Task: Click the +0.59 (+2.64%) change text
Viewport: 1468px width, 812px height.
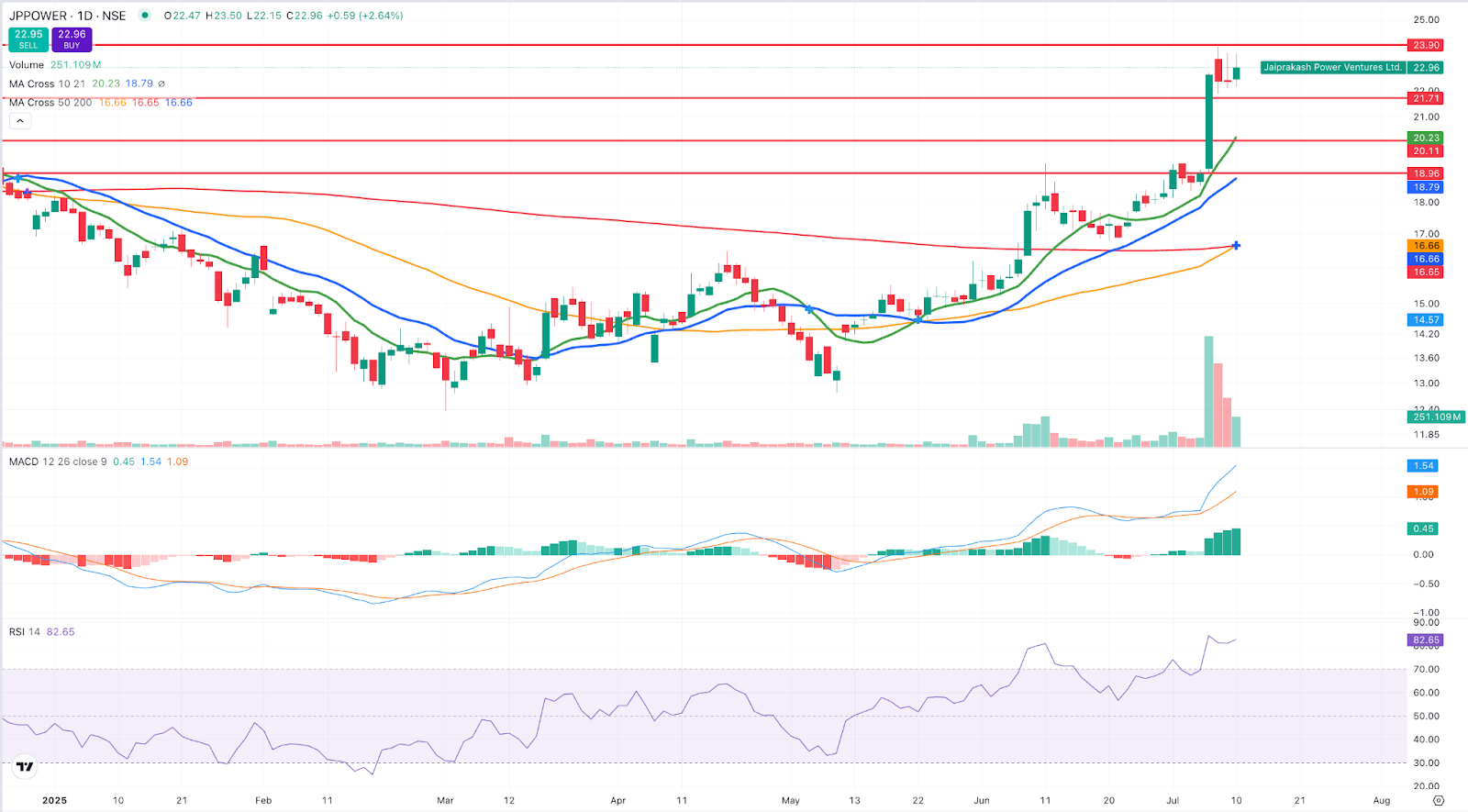Action: [365, 16]
